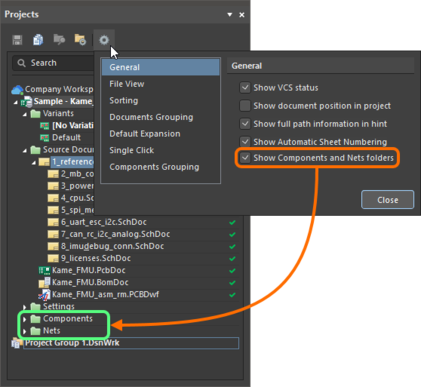Image resolution: width=421 pixels, height=387 pixels.
Task: Open the Projects panel settings gear
Action: tap(104, 40)
